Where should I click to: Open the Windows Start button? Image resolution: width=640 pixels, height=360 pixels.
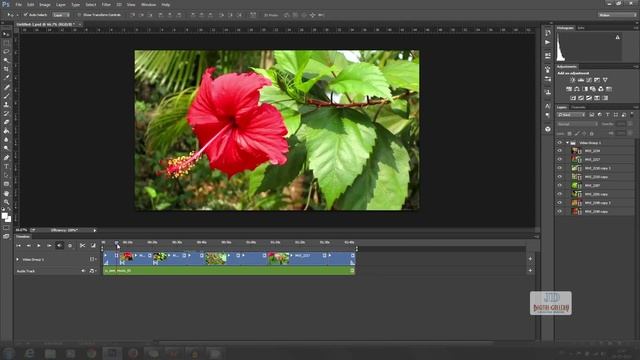(x=9, y=353)
